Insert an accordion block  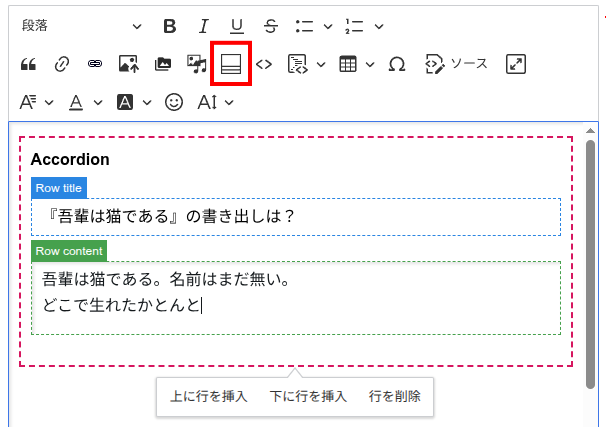(231, 64)
